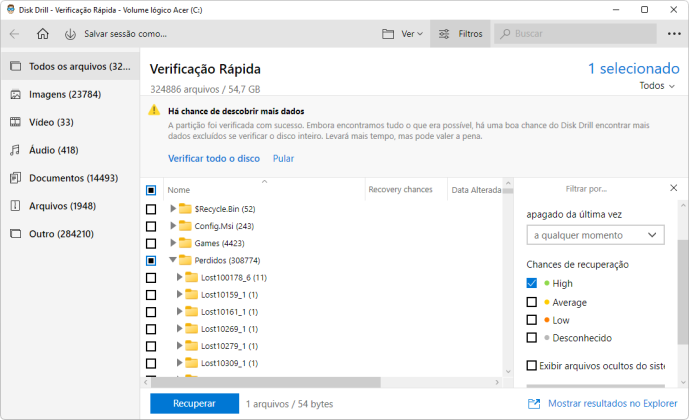Expand the Lost100178_6 folder
Image resolution: width=689 pixels, height=420 pixels.
coord(179,277)
